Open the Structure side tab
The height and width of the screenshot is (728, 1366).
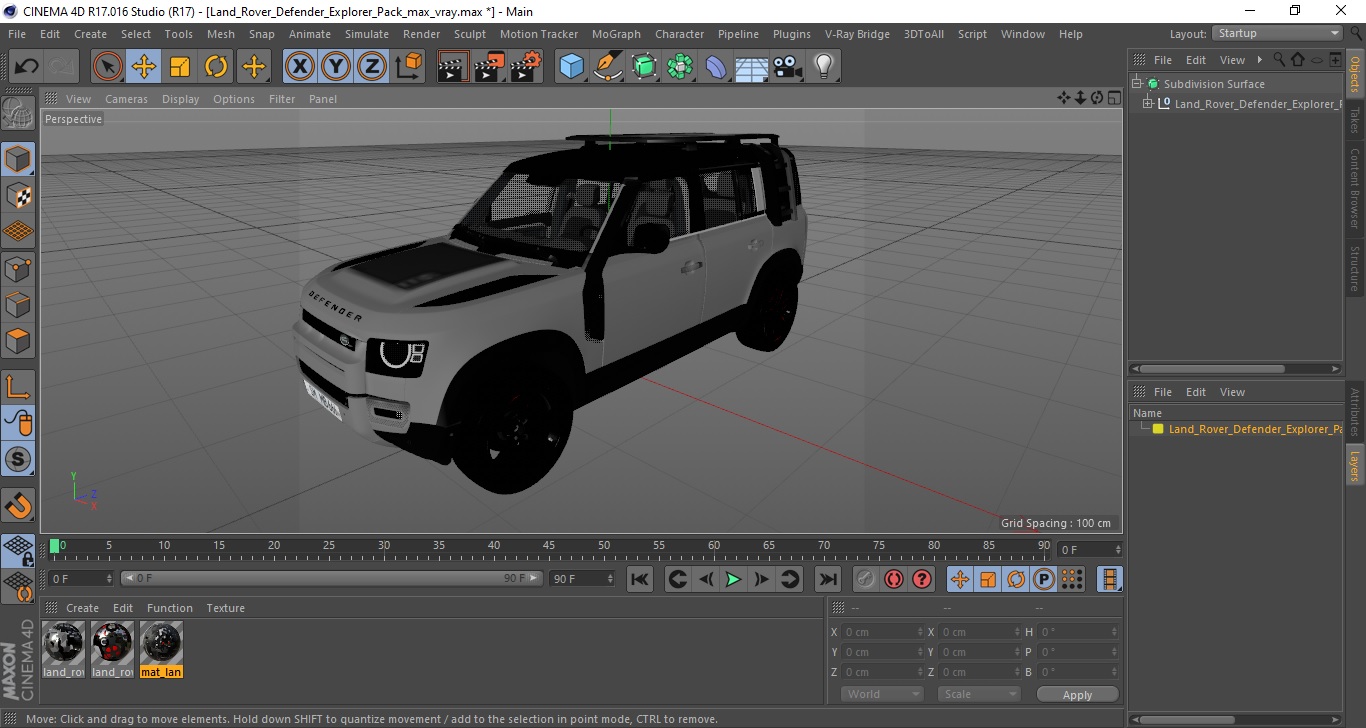tap(1355, 268)
